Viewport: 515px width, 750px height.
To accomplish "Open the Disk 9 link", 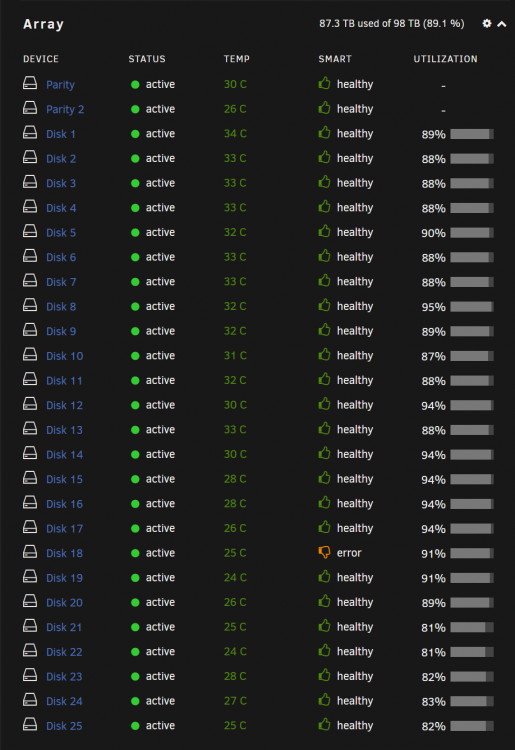I will pyautogui.click(x=61, y=331).
